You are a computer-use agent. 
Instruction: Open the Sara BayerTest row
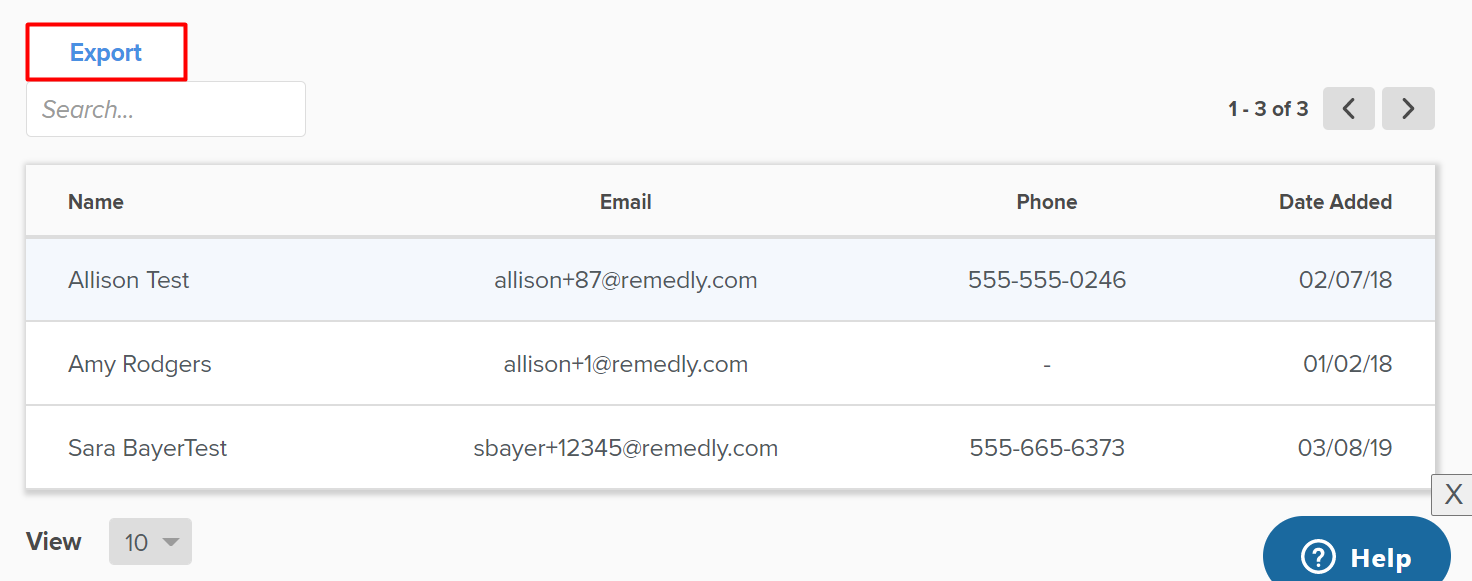pyautogui.click(x=730, y=448)
